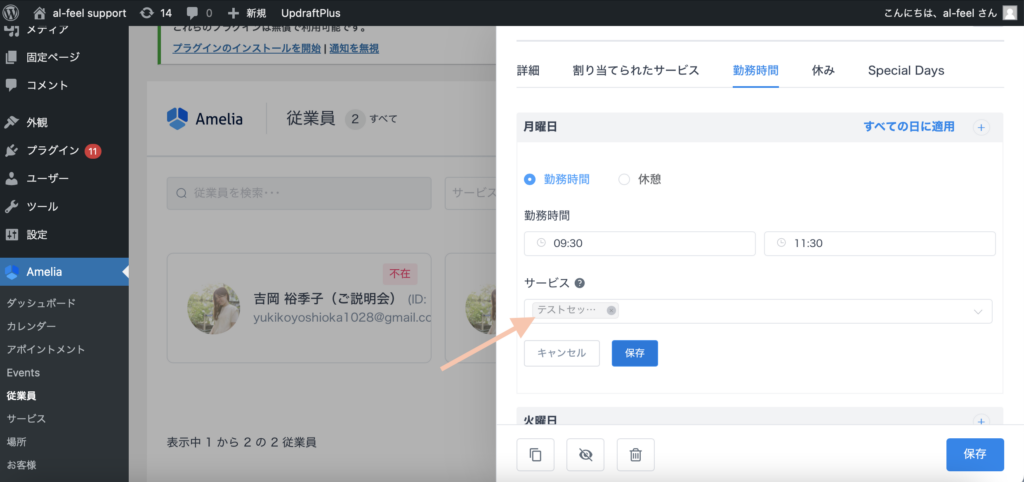Click the サービス help question mark icon
The height and width of the screenshot is (482, 1024).
click(x=580, y=283)
